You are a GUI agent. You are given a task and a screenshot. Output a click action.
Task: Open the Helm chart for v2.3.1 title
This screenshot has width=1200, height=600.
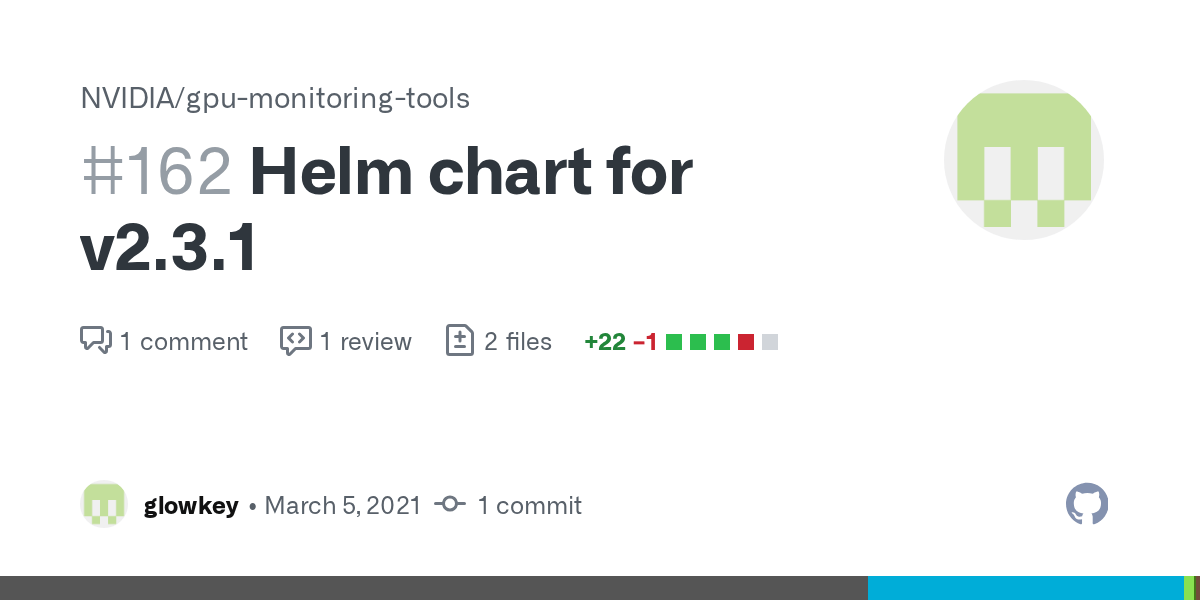pos(386,209)
